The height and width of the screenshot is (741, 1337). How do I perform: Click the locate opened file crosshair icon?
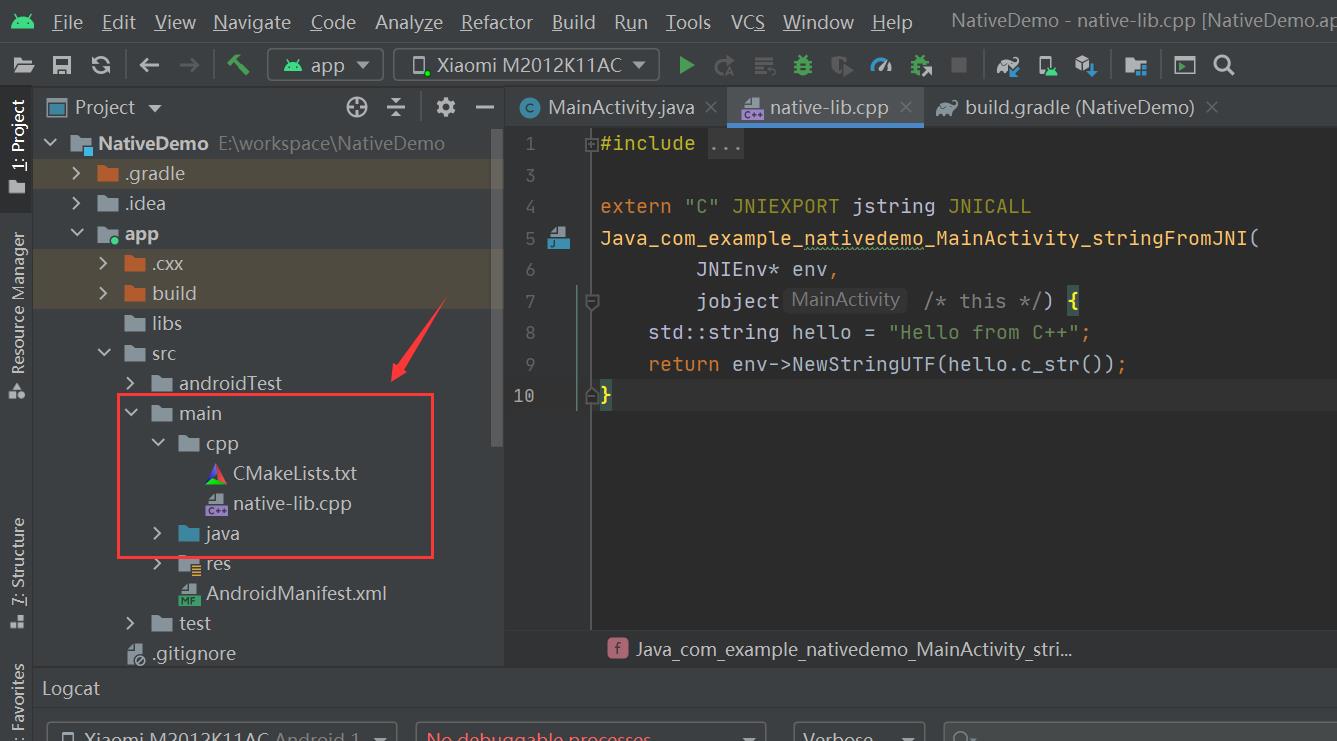tap(356, 107)
